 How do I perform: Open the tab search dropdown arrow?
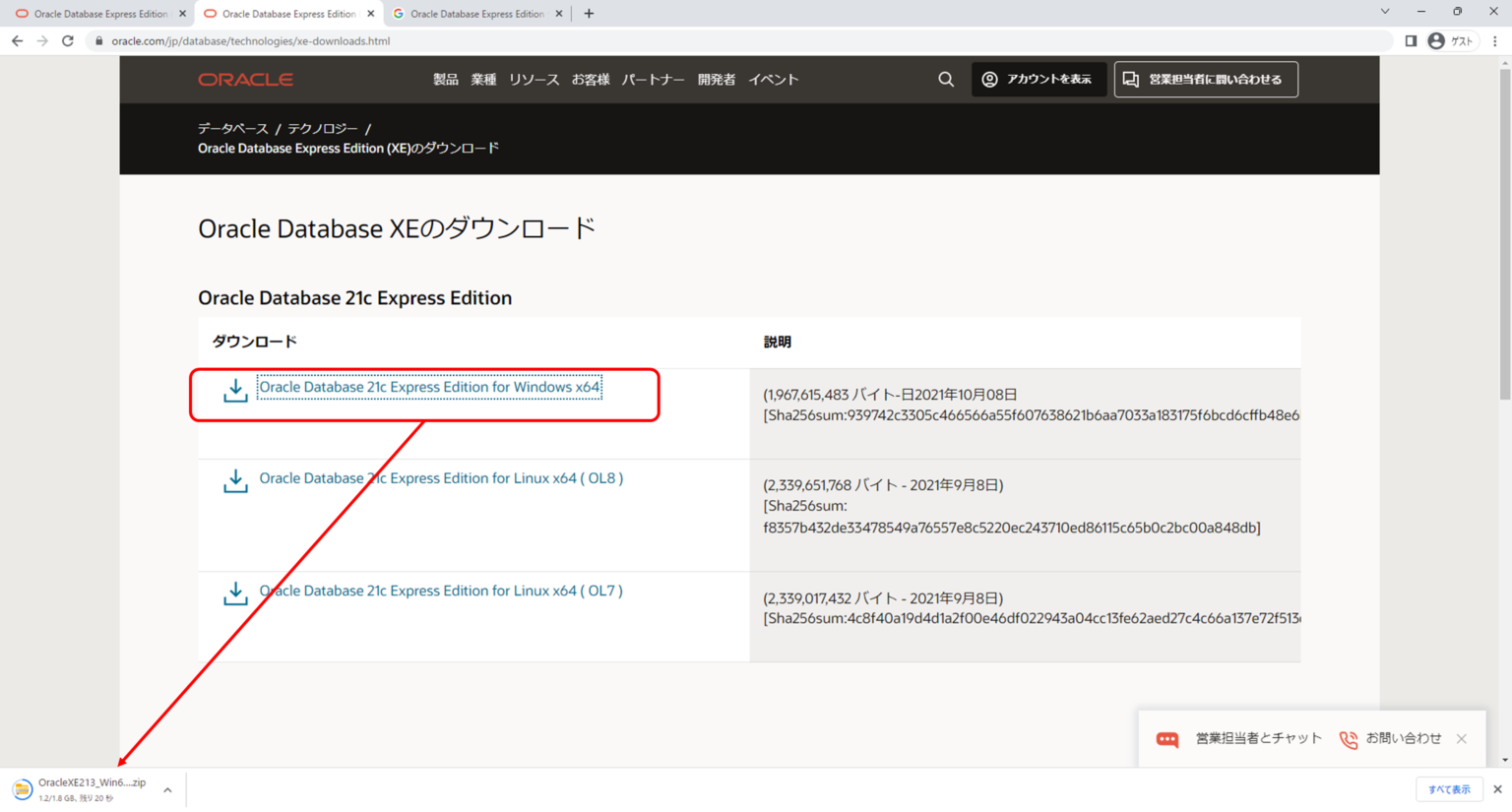click(1384, 12)
